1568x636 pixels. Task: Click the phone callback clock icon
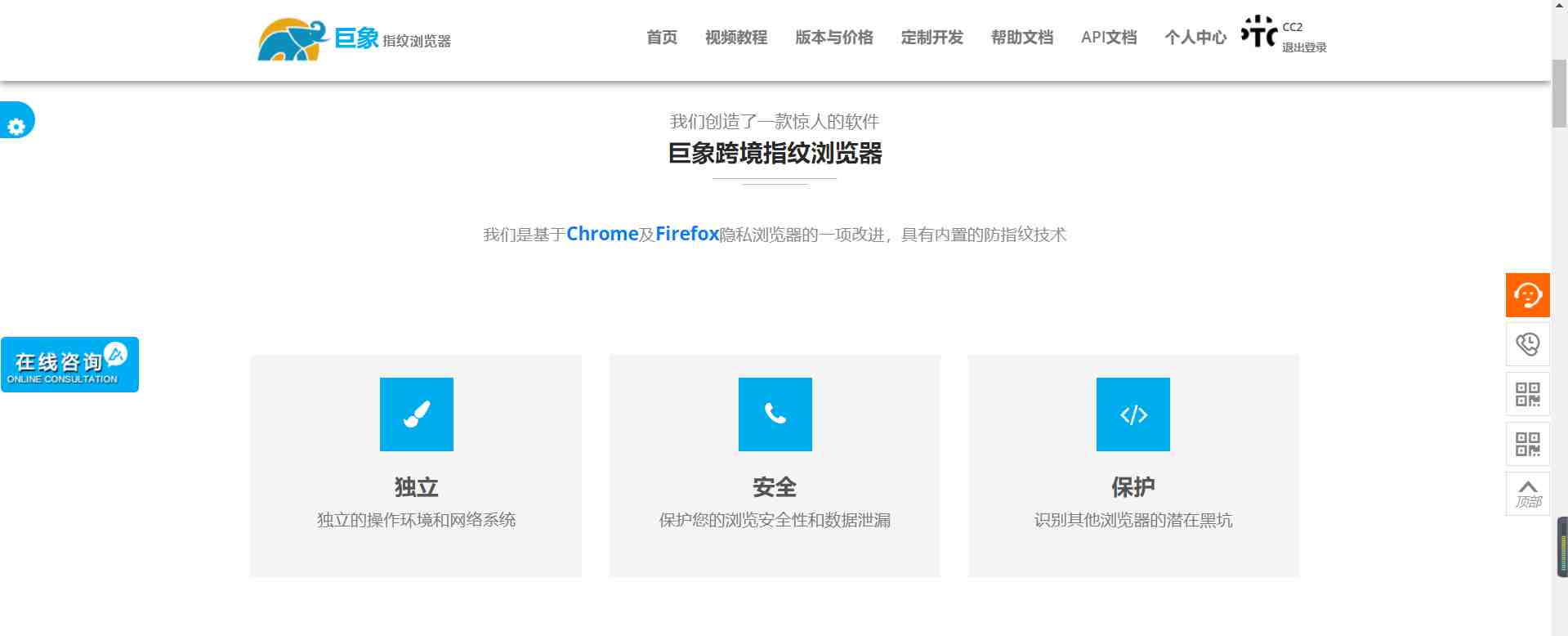1527,344
